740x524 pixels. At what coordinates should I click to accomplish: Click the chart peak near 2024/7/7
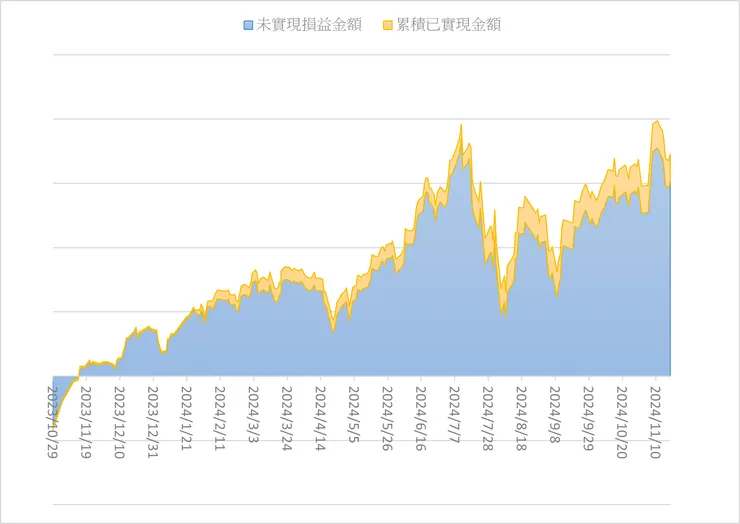[461, 125]
